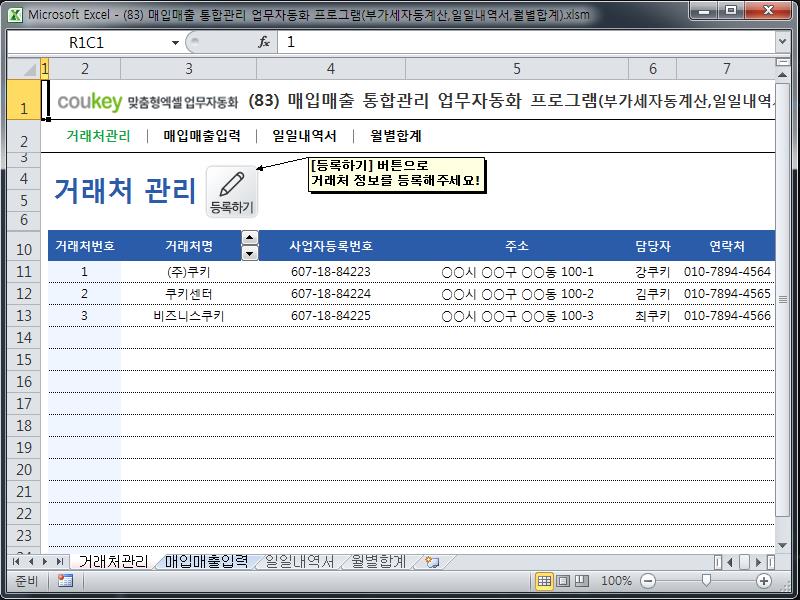Click vertical scrollbar up arrow
This screenshot has height=600, width=800.
pyautogui.click(x=783, y=74)
